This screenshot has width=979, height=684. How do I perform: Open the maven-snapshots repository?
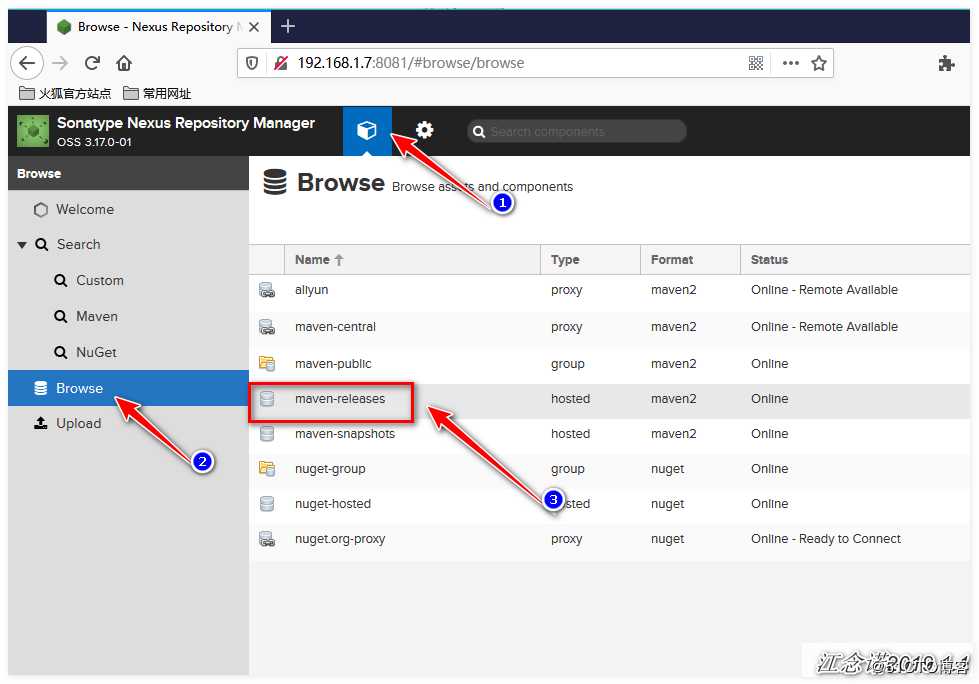345,434
